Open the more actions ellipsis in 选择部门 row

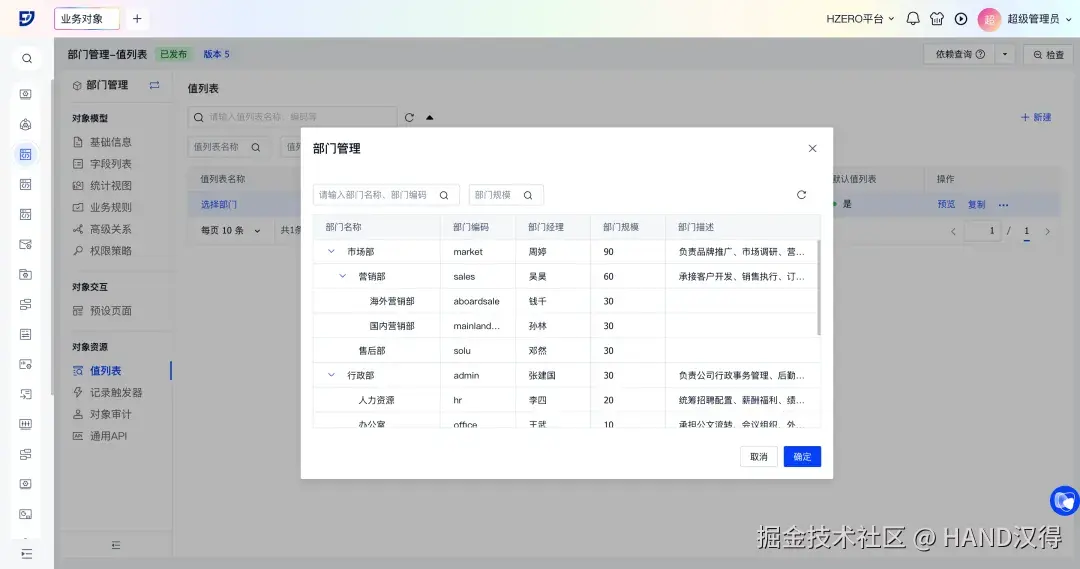(1003, 205)
